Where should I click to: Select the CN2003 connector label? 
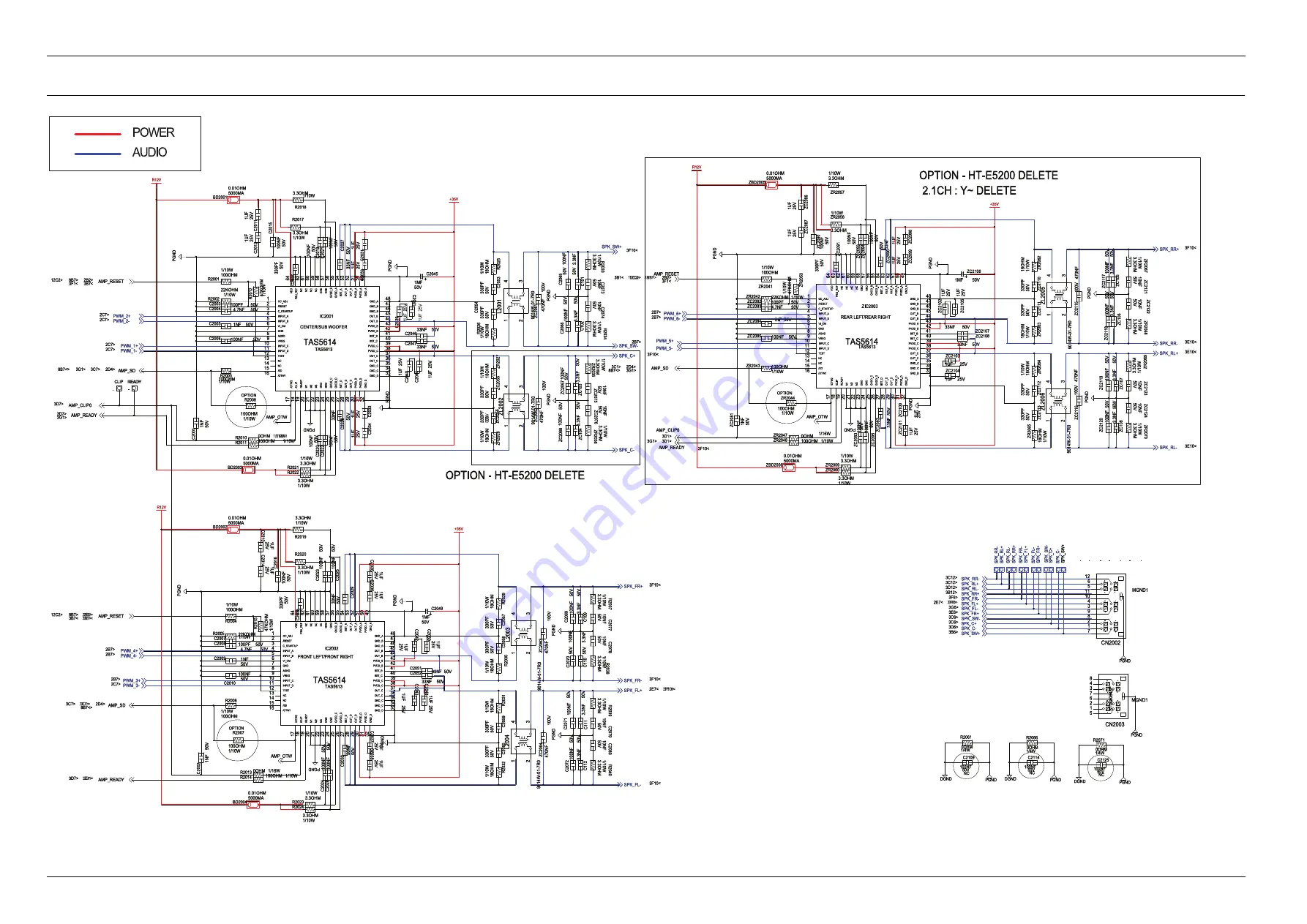pos(1115,724)
